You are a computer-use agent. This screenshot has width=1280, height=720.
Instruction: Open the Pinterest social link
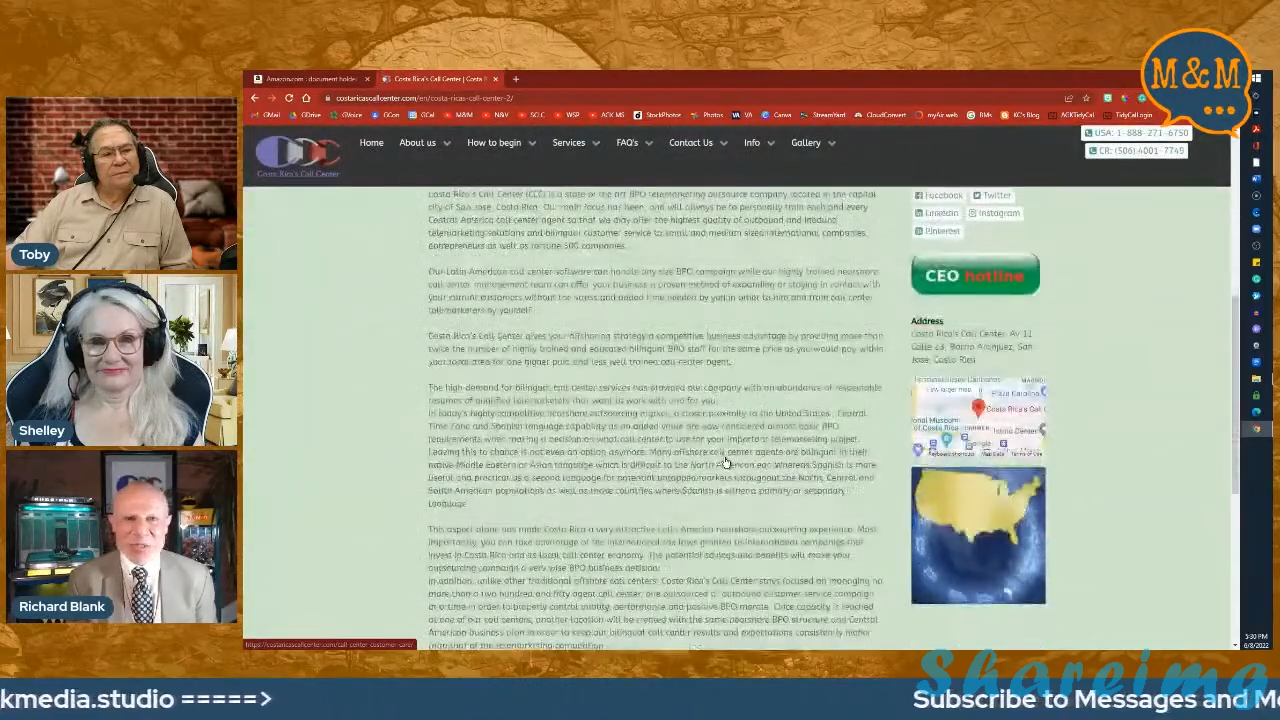coord(937,231)
